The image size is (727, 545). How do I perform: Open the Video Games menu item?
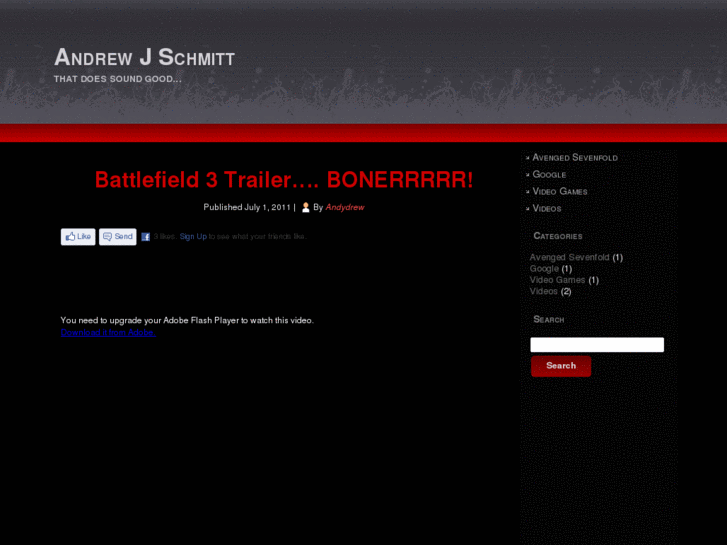pyautogui.click(x=560, y=192)
